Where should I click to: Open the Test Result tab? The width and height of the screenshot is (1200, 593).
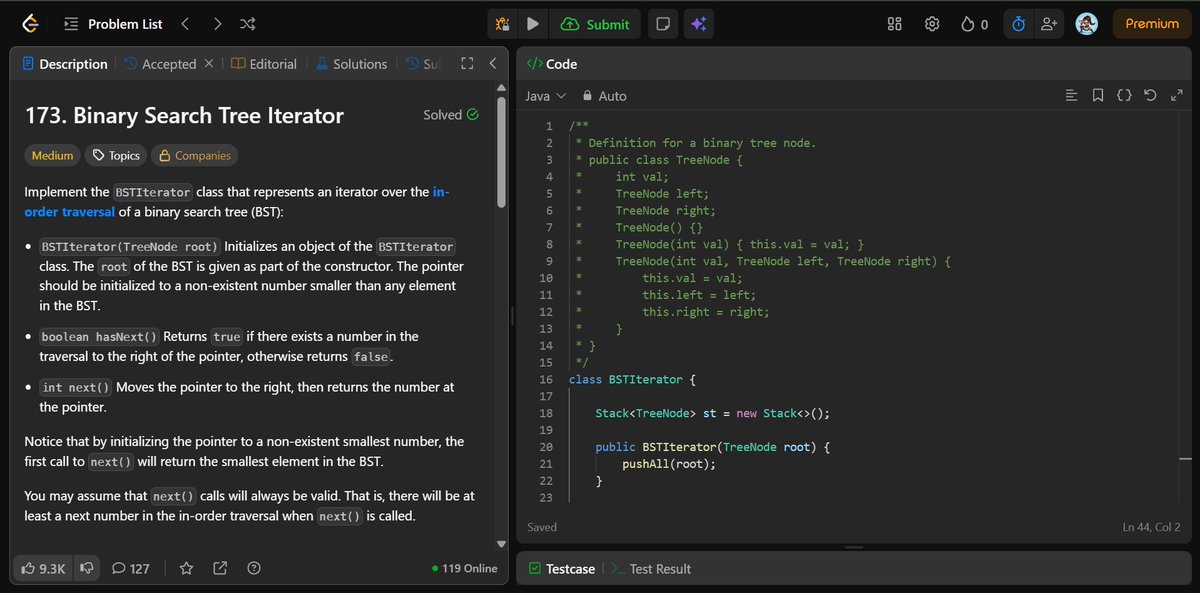click(651, 569)
